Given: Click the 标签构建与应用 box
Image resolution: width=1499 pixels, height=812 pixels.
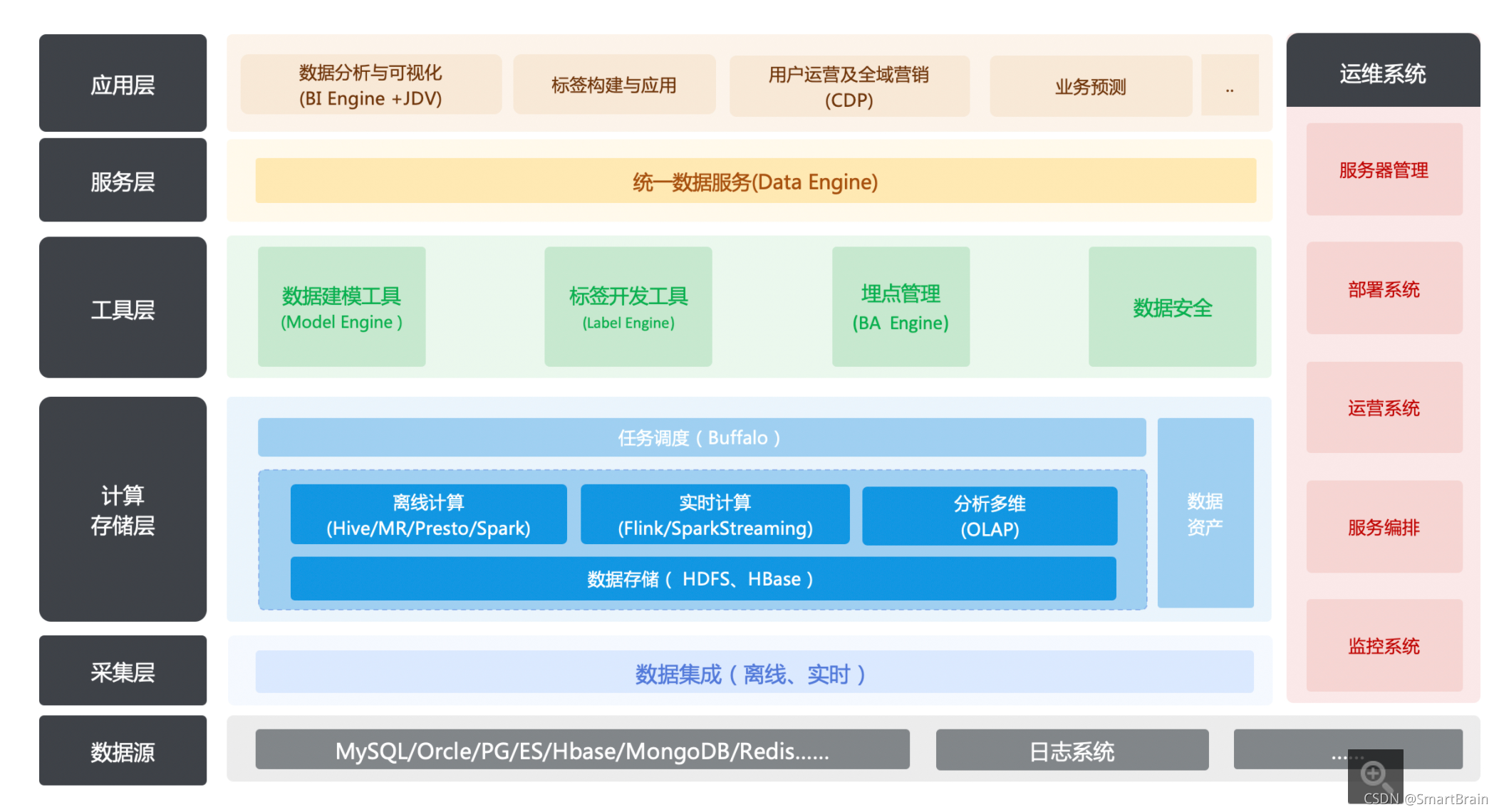Looking at the screenshot, I should pyautogui.click(x=613, y=85).
